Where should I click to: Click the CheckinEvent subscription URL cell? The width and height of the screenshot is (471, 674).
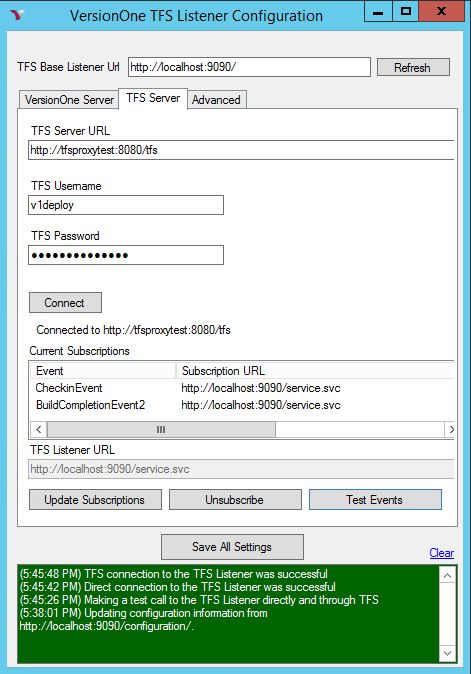point(261,388)
